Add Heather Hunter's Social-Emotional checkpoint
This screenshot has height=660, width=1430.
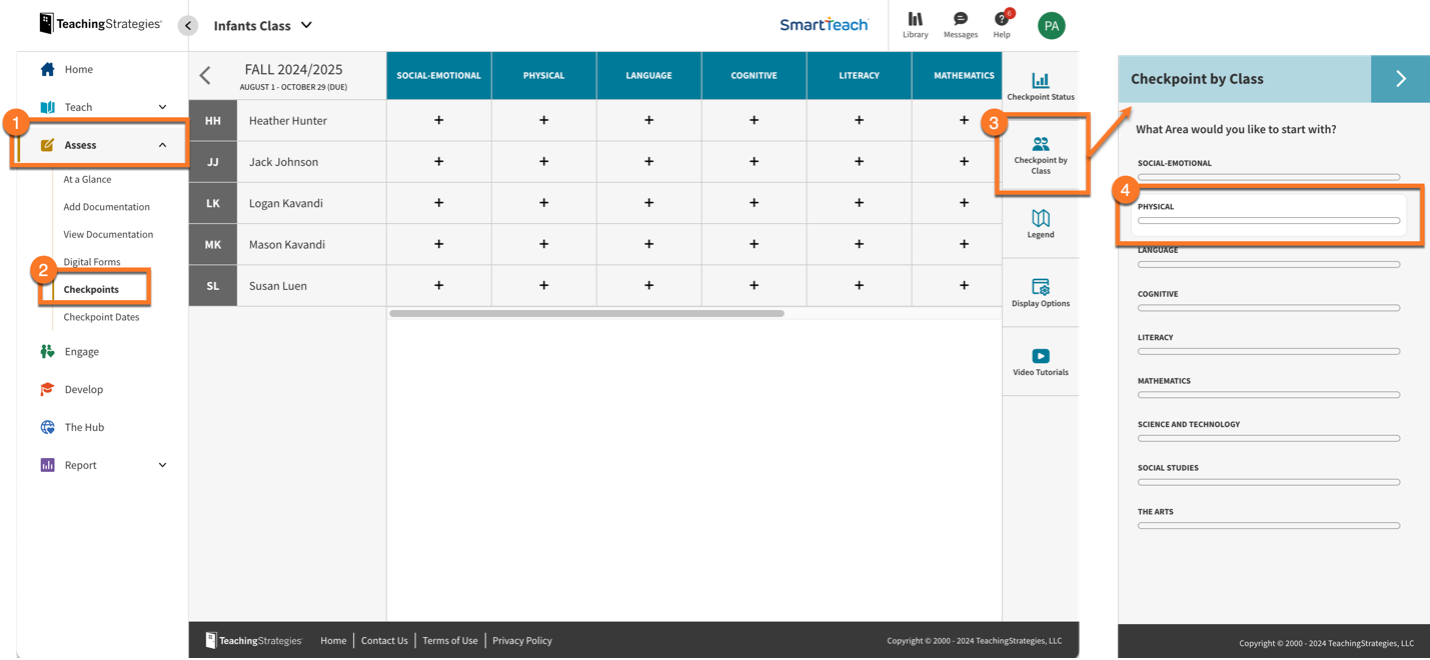tap(438, 120)
